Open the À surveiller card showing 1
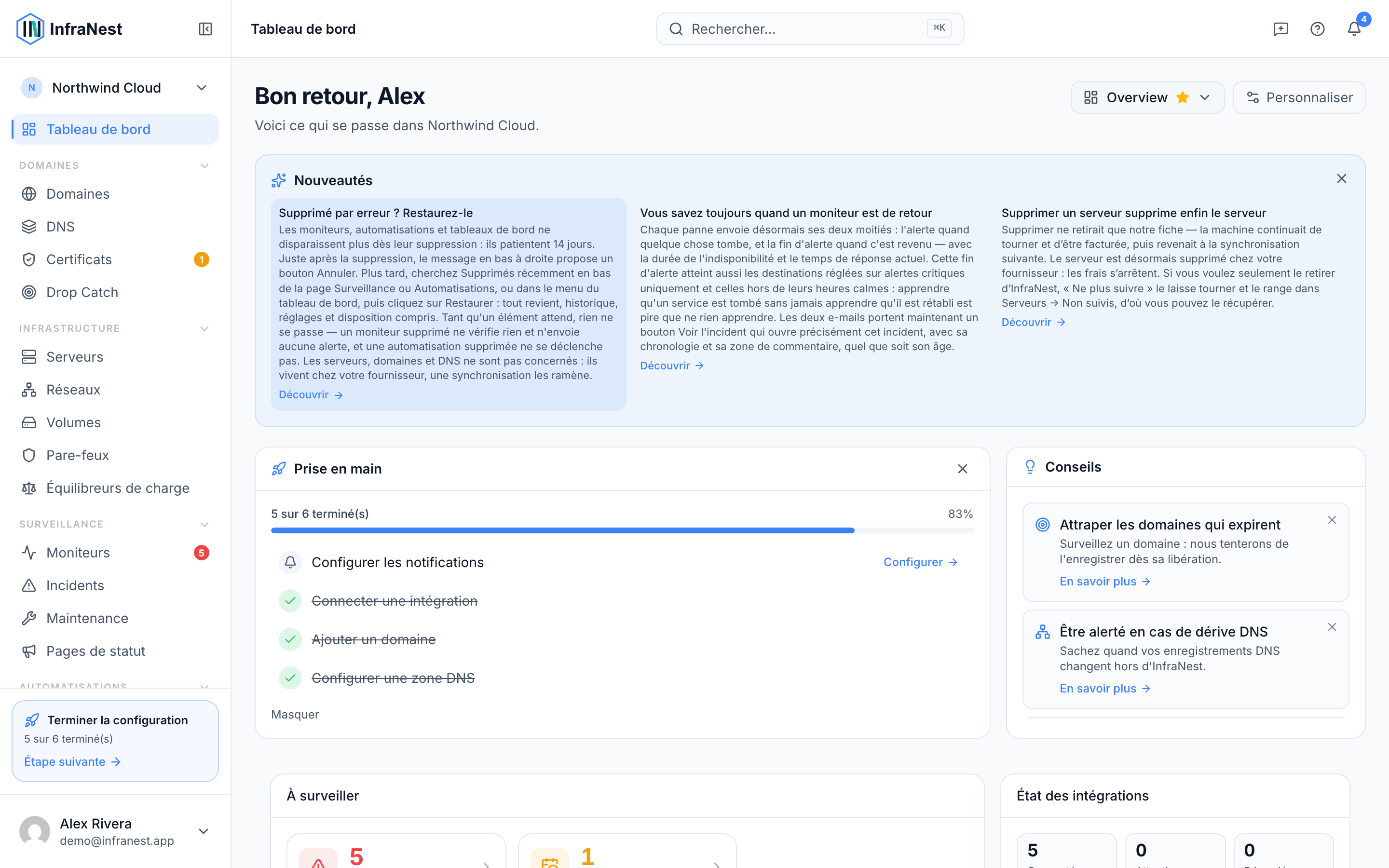Image resolution: width=1389 pixels, height=868 pixels. [x=627, y=851]
